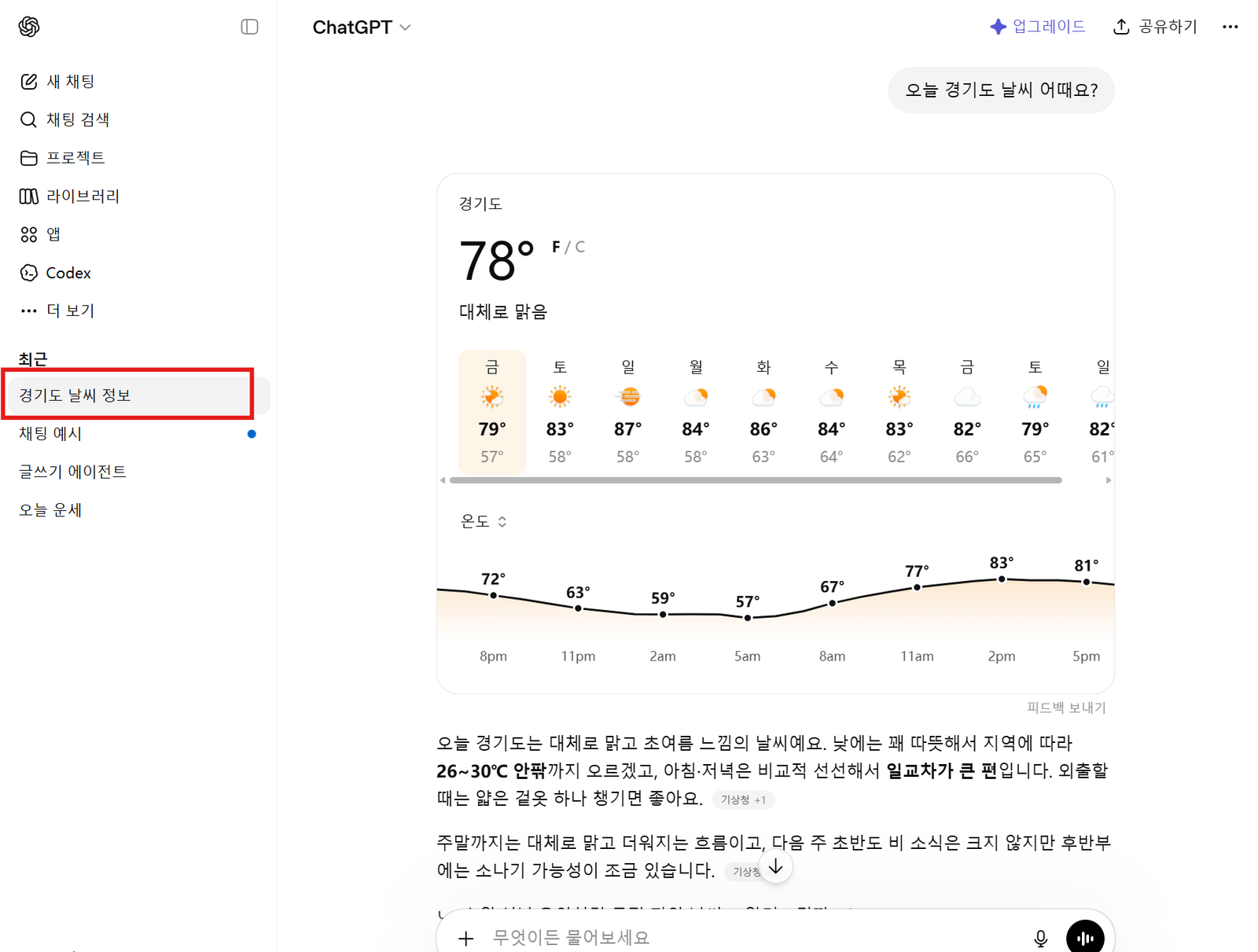Click the microphone dictation icon
The width and height of the screenshot is (1258, 952).
click(1041, 938)
